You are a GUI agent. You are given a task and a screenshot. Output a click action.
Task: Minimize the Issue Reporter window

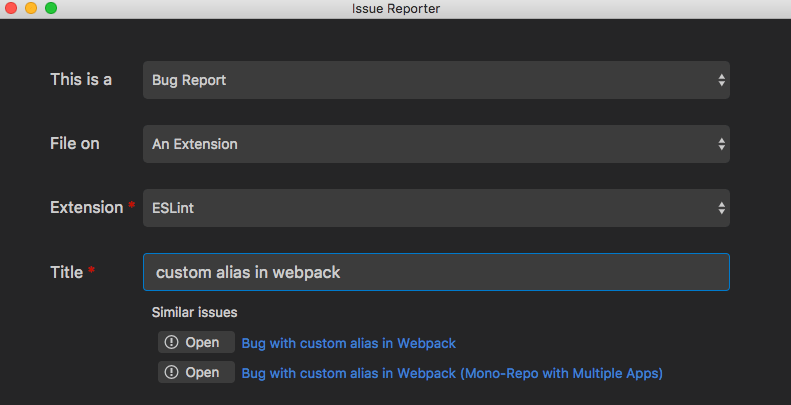click(31, 8)
